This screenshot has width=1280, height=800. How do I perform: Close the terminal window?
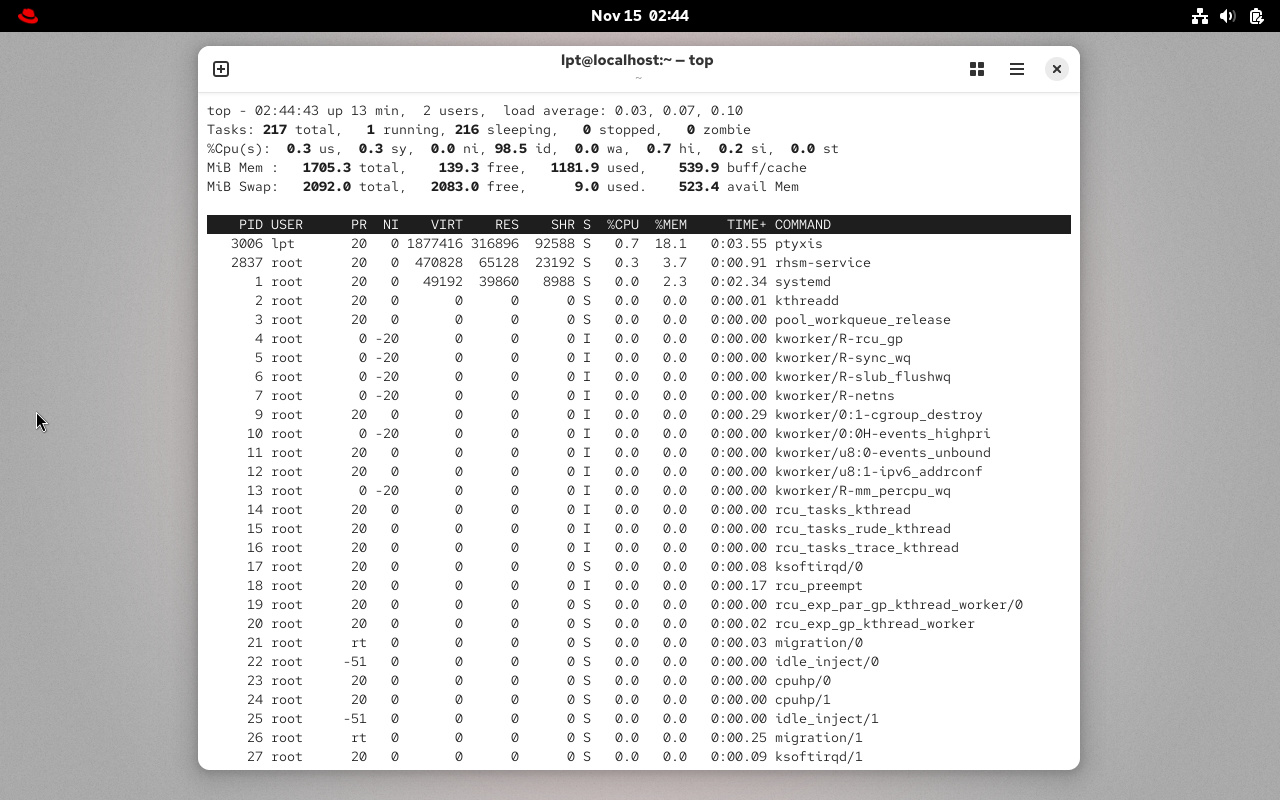point(1056,69)
